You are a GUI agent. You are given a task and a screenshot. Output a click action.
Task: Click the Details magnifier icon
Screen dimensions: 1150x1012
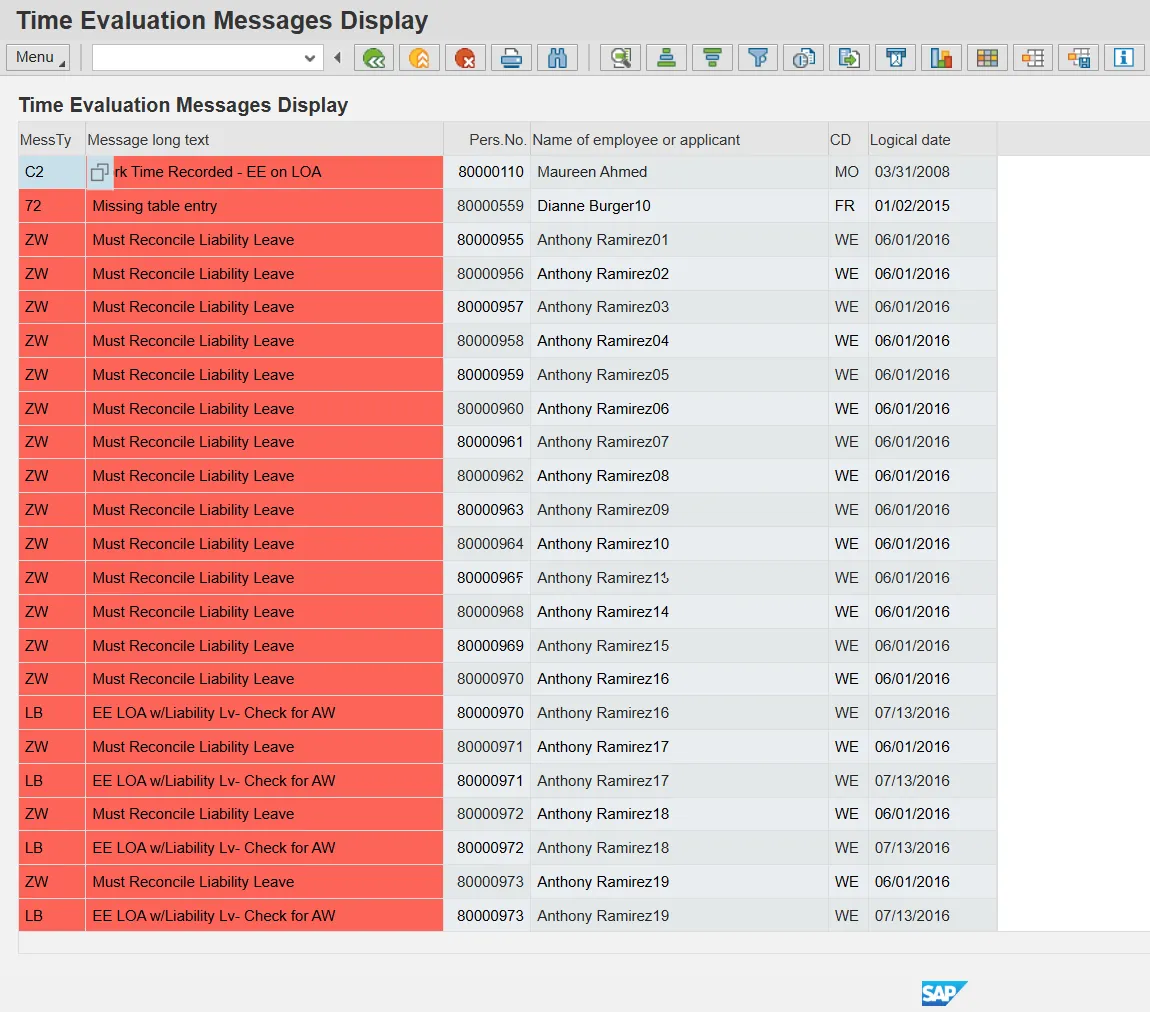point(620,57)
